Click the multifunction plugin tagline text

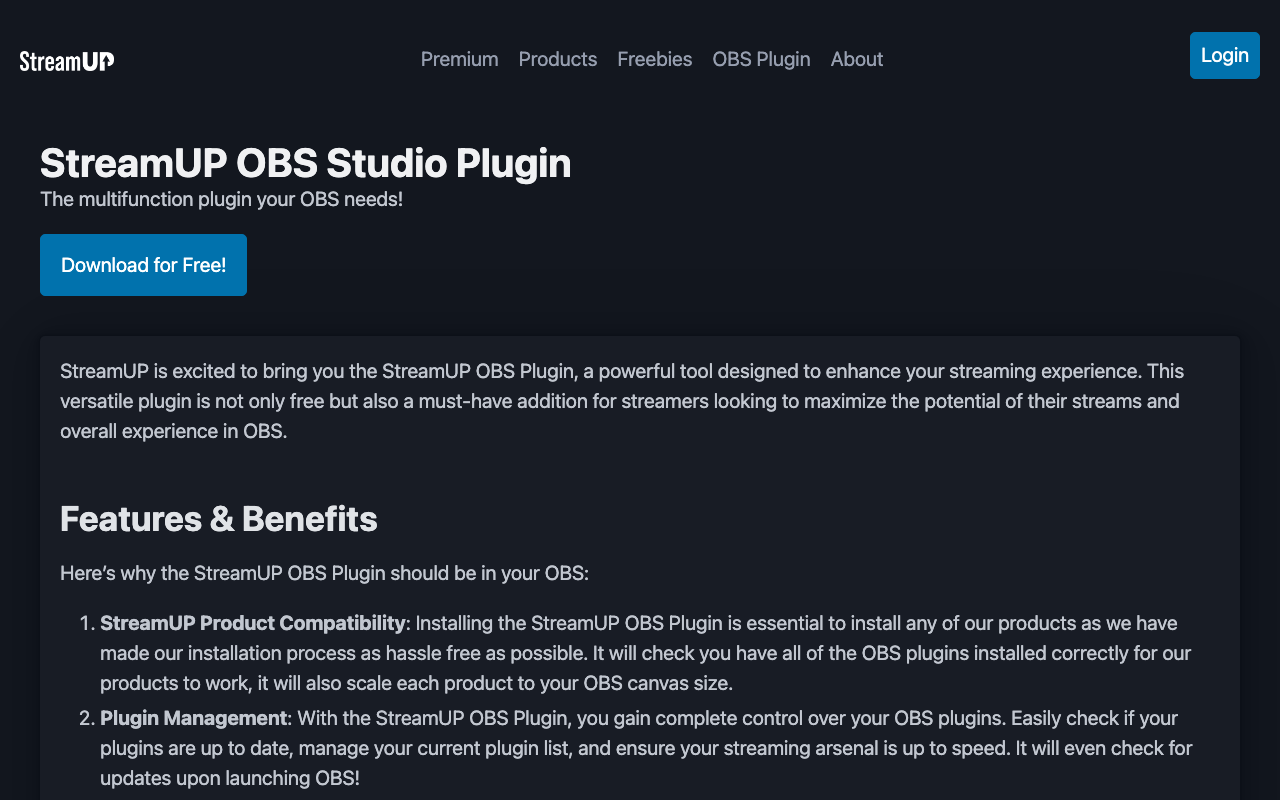[x=221, y=199]
